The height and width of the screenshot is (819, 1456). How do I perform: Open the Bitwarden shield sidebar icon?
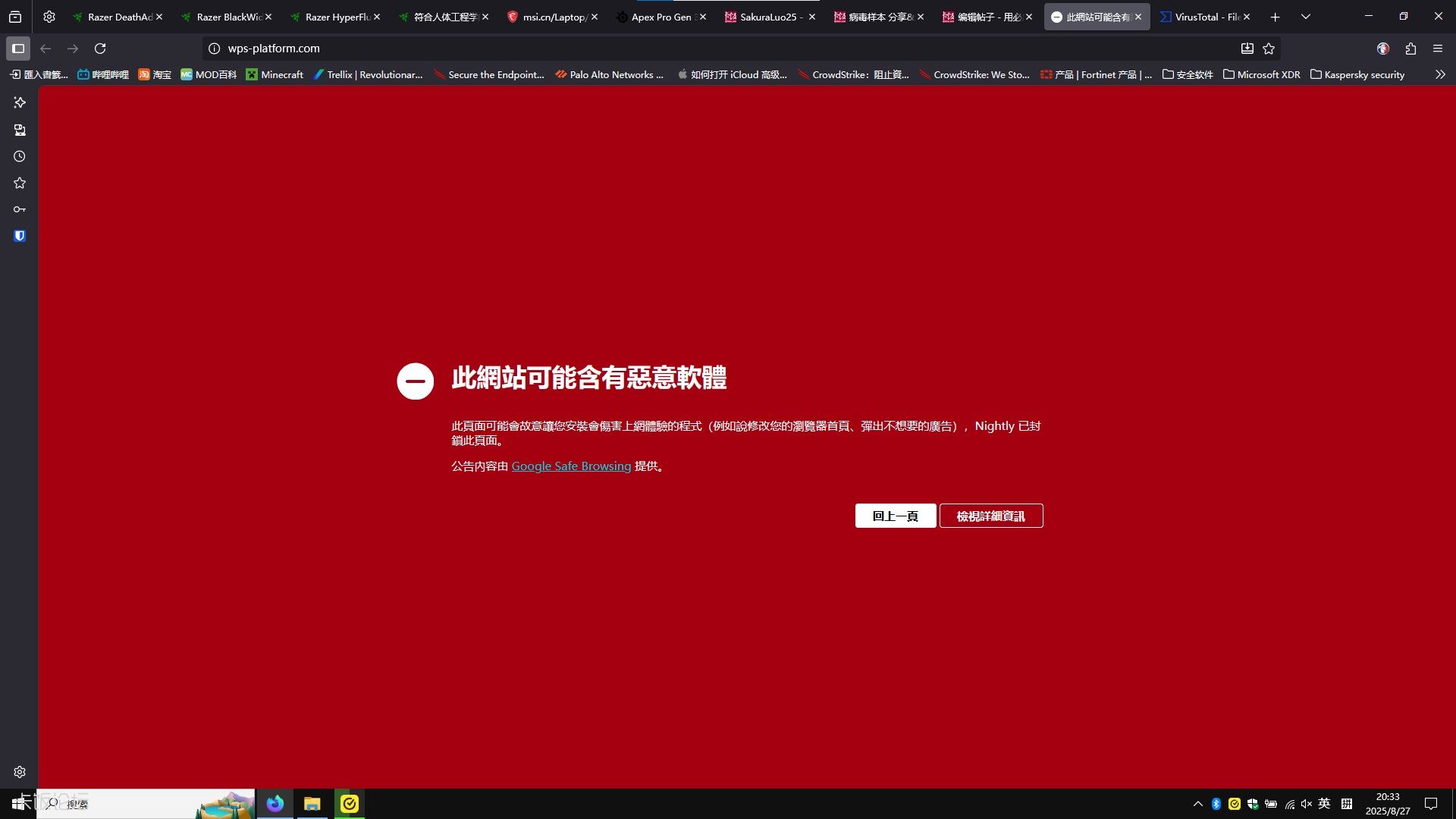20,236
